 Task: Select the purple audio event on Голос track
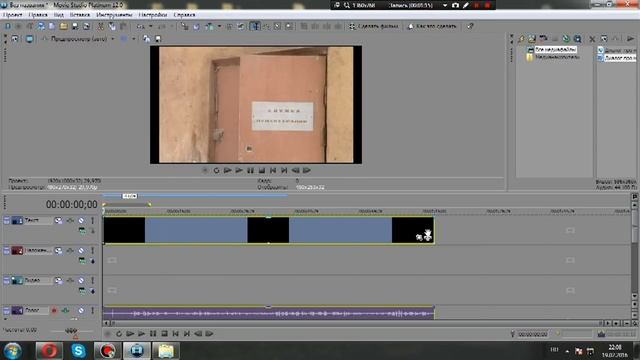point(269,313)
